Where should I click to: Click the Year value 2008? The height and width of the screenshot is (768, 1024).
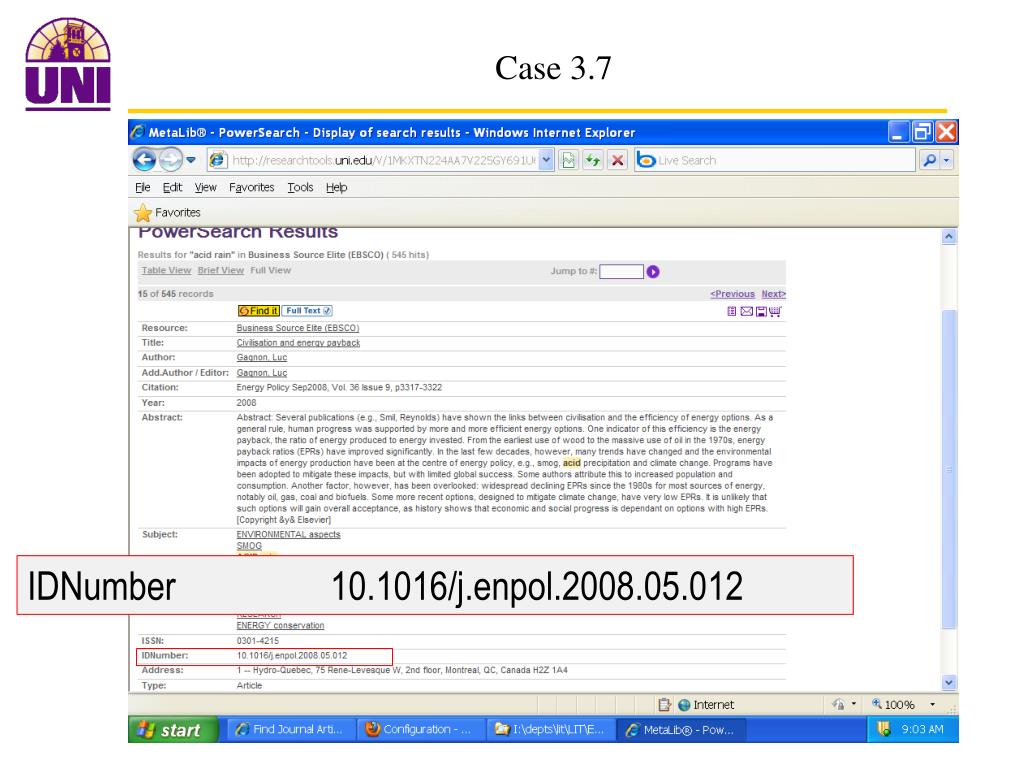tap(246, 403)
